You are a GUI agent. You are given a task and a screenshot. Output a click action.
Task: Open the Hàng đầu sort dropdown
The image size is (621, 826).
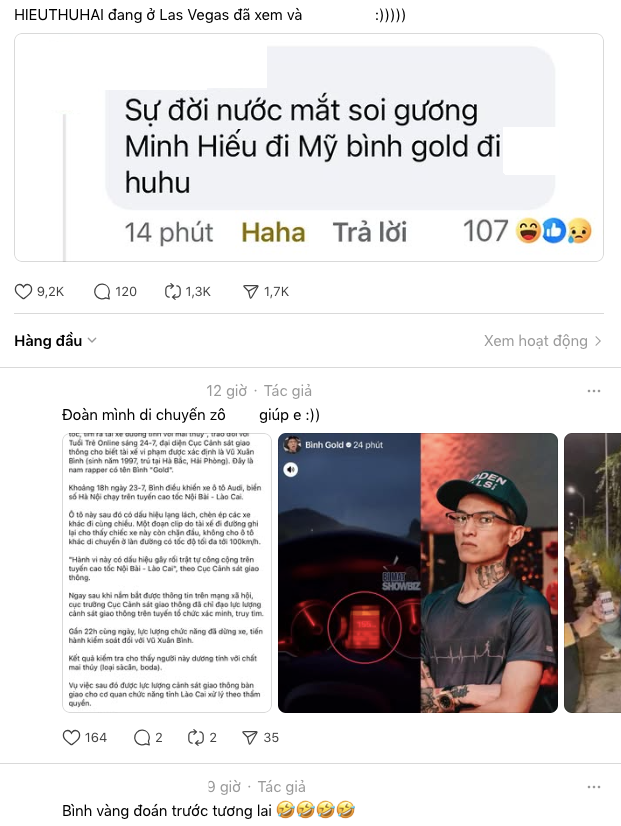coord(55,341)
